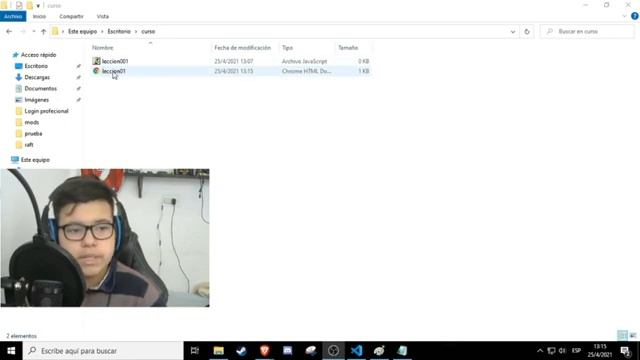
Task: Open File Explorer from the taskbar
Action: click(218, 351)
